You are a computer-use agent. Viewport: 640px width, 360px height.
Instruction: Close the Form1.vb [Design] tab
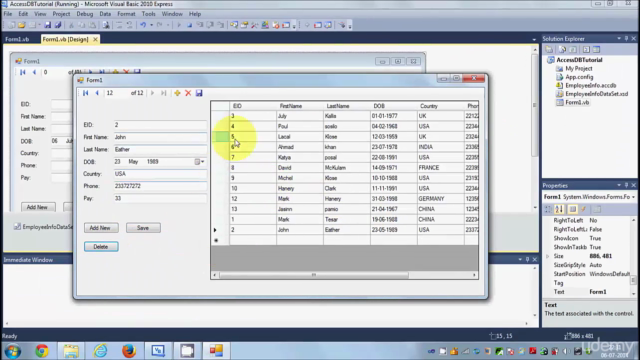pyautogui.click(x=95, y=40)
